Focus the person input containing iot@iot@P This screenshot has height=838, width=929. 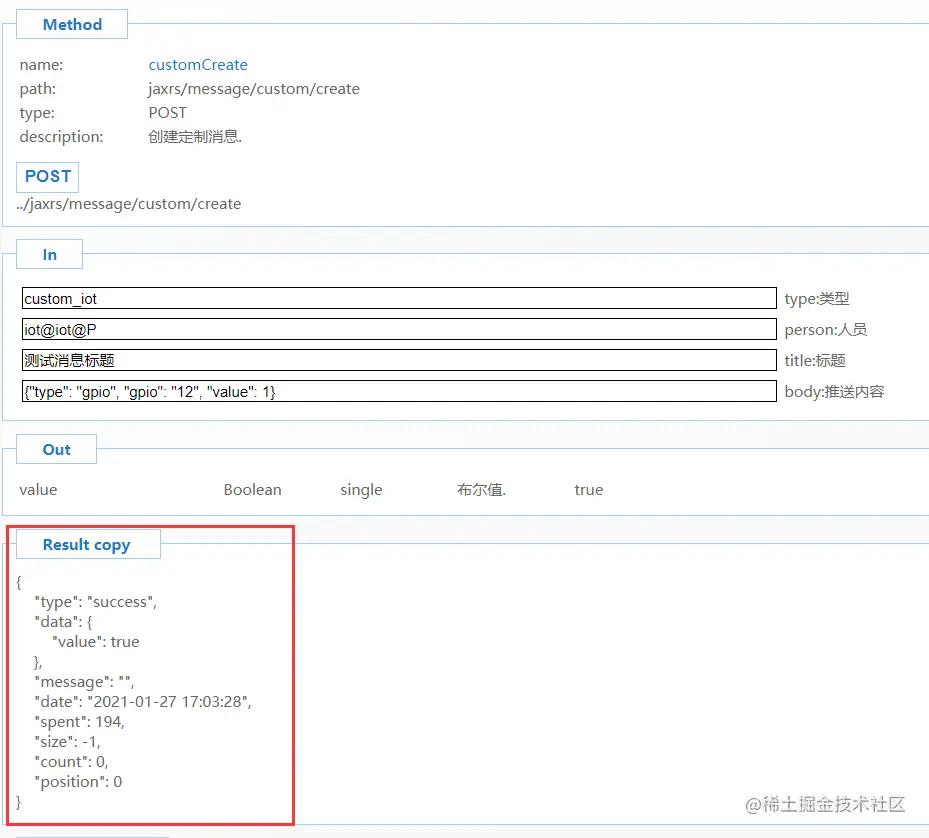(x=399, y=329)
